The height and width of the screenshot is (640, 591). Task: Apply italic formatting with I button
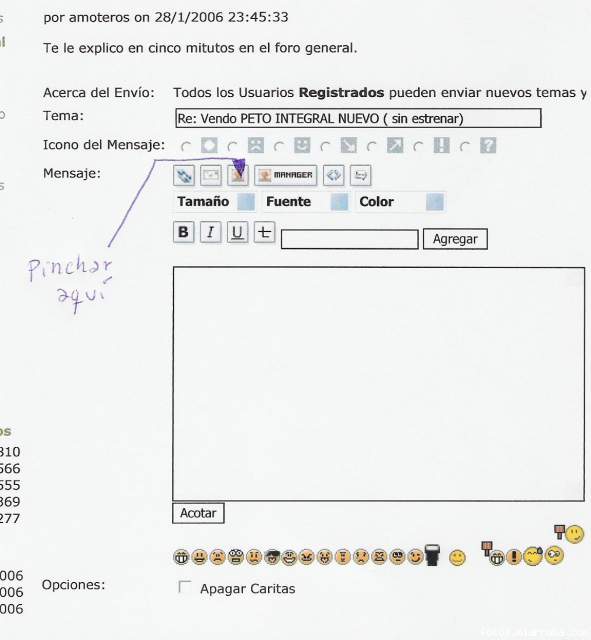point(211,232)
